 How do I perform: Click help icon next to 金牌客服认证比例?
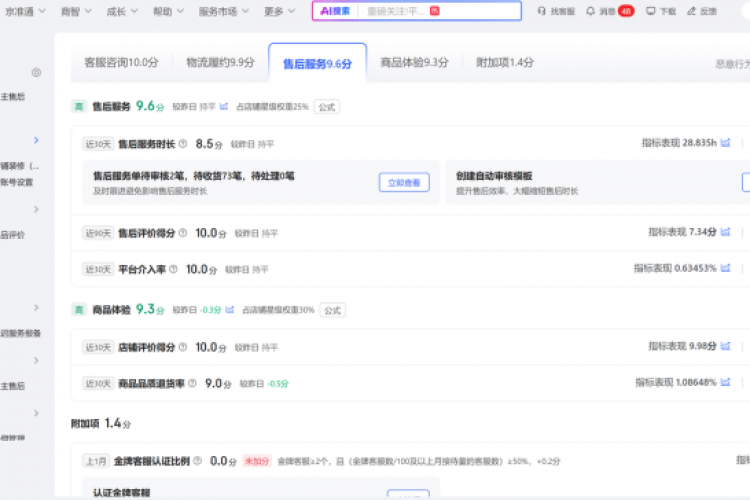click(197, 461)
